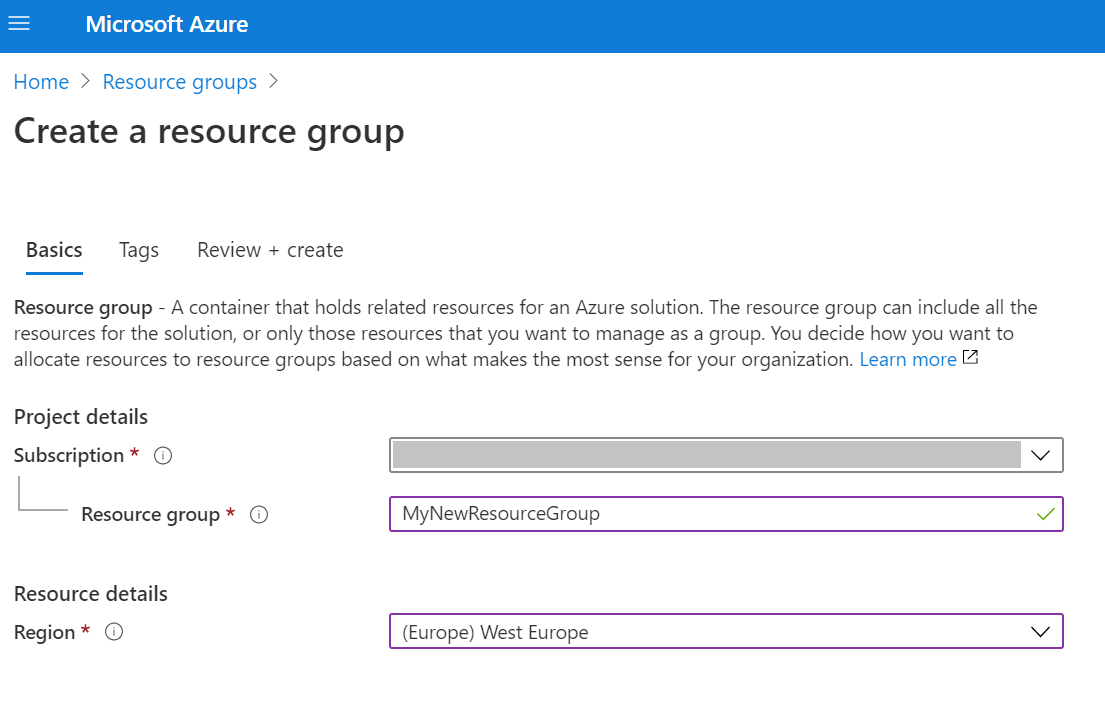The image size is (1105, 724).
Task: Click the chevron after Resource groups breadcrumb
Action: point(272,82)
